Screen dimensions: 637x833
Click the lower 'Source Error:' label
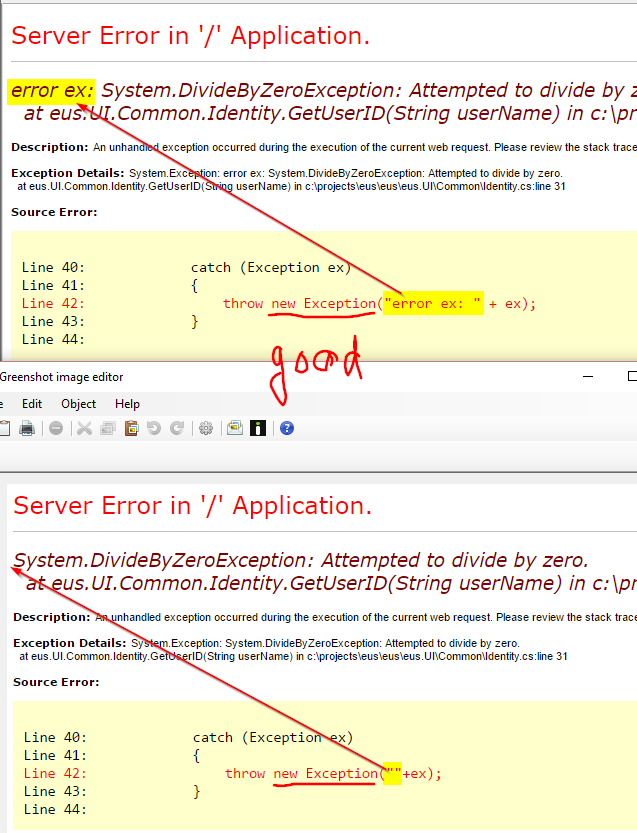tap(56, 682)
